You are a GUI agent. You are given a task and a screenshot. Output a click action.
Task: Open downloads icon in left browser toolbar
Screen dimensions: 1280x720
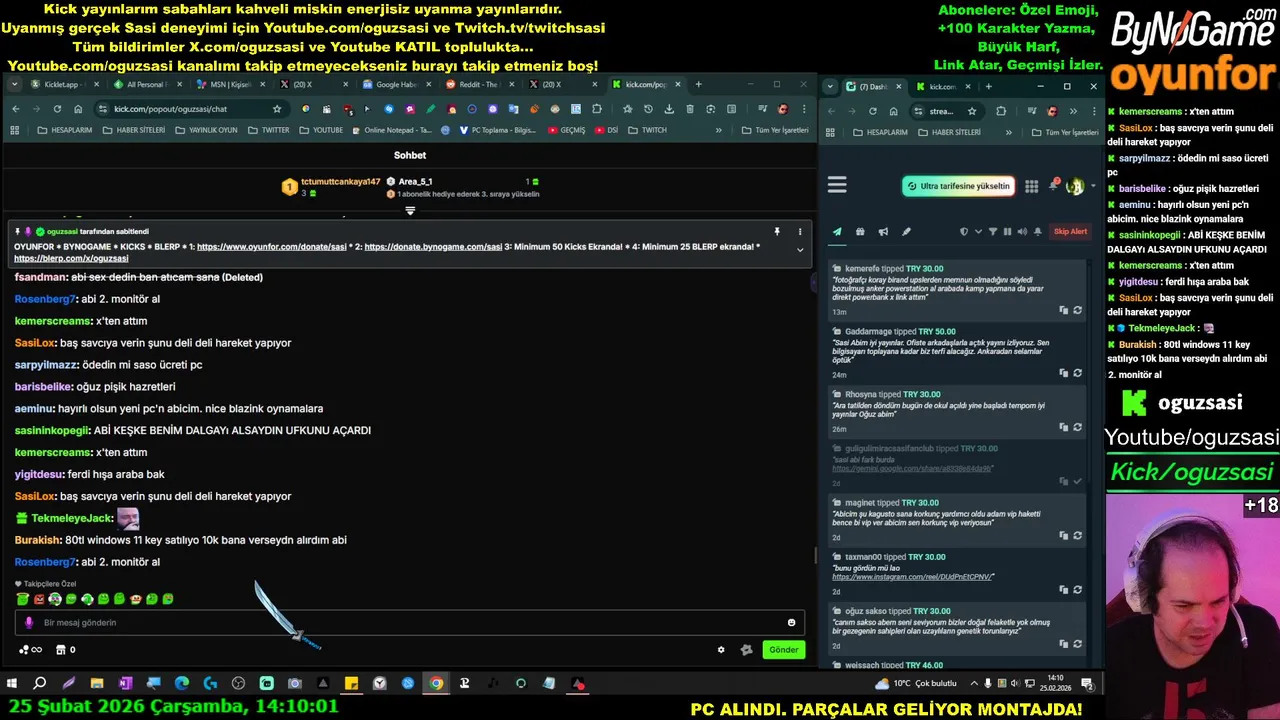pos(669,109)
